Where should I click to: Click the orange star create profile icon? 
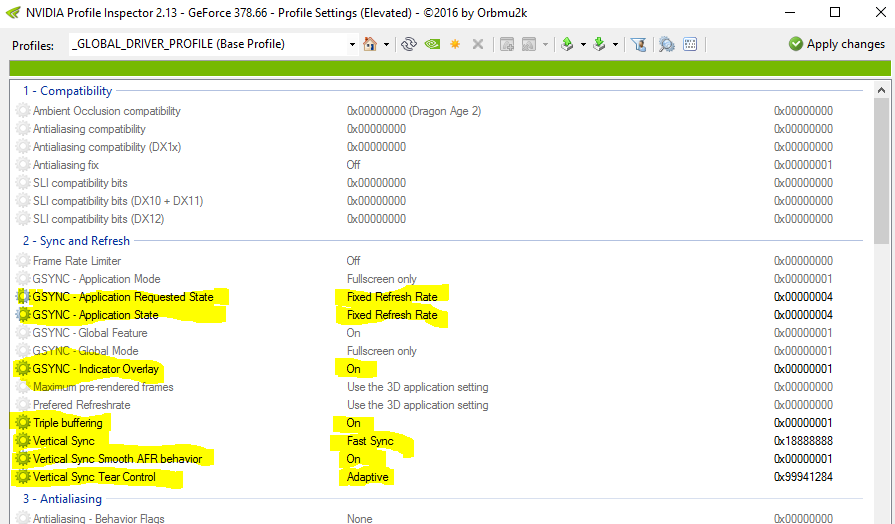[455, 44]
